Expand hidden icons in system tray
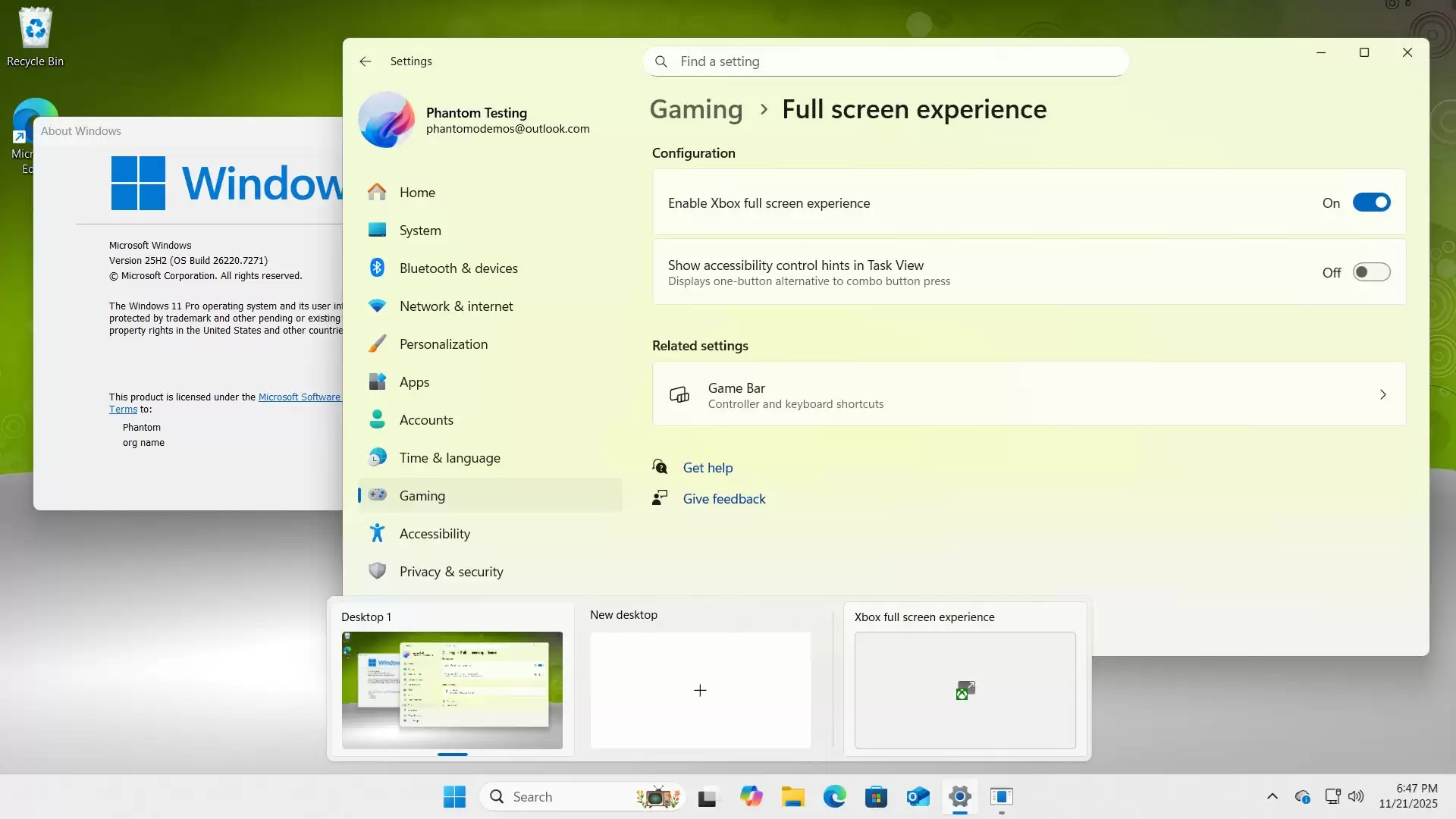 [x=1272, y=796]
